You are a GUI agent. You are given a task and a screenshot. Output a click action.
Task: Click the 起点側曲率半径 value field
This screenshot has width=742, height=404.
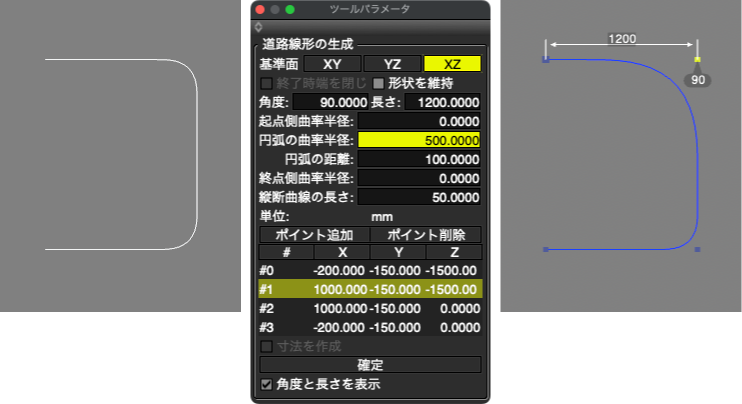click(419, 122)
